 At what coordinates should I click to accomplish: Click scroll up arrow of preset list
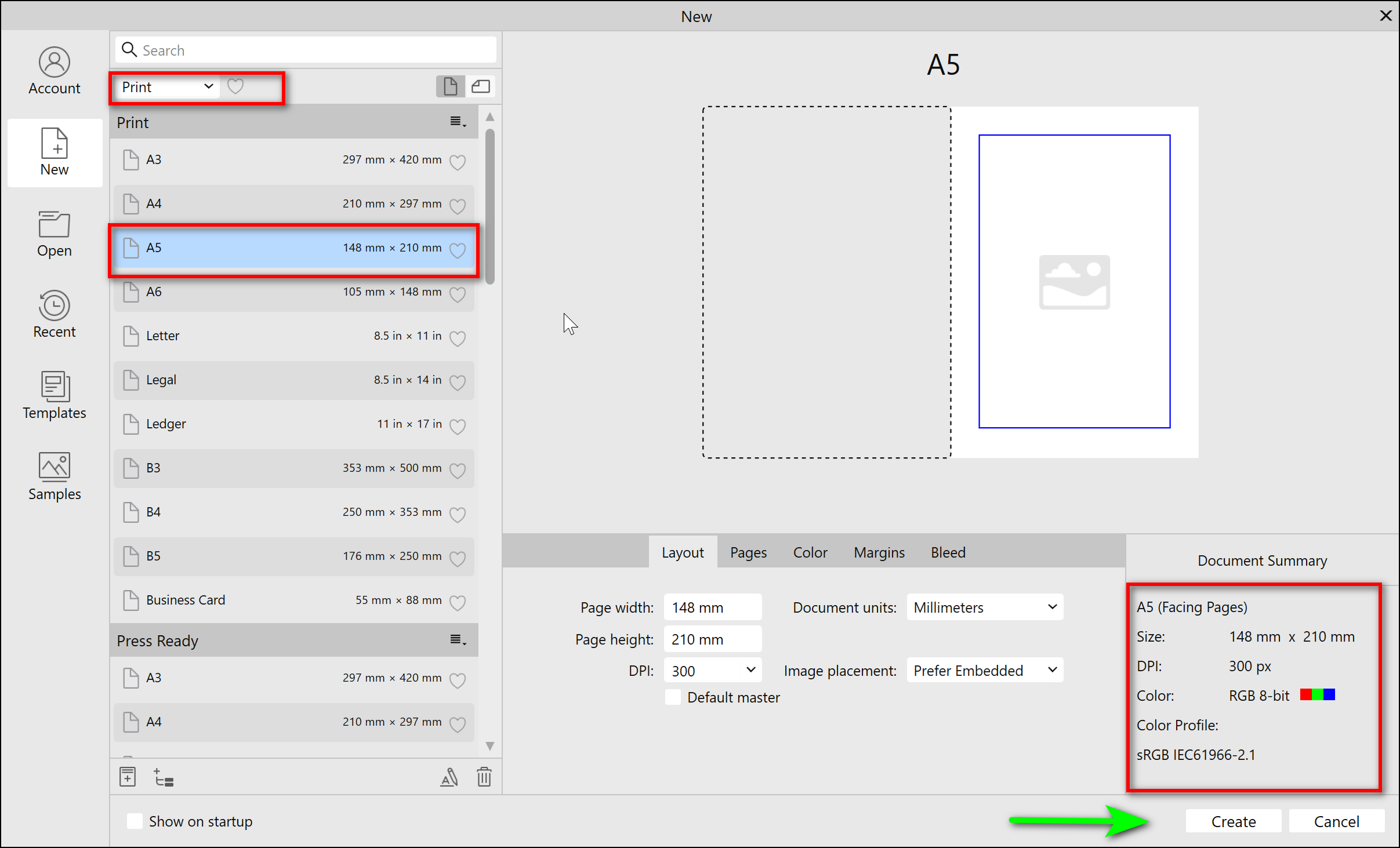(x=490, y=117)
